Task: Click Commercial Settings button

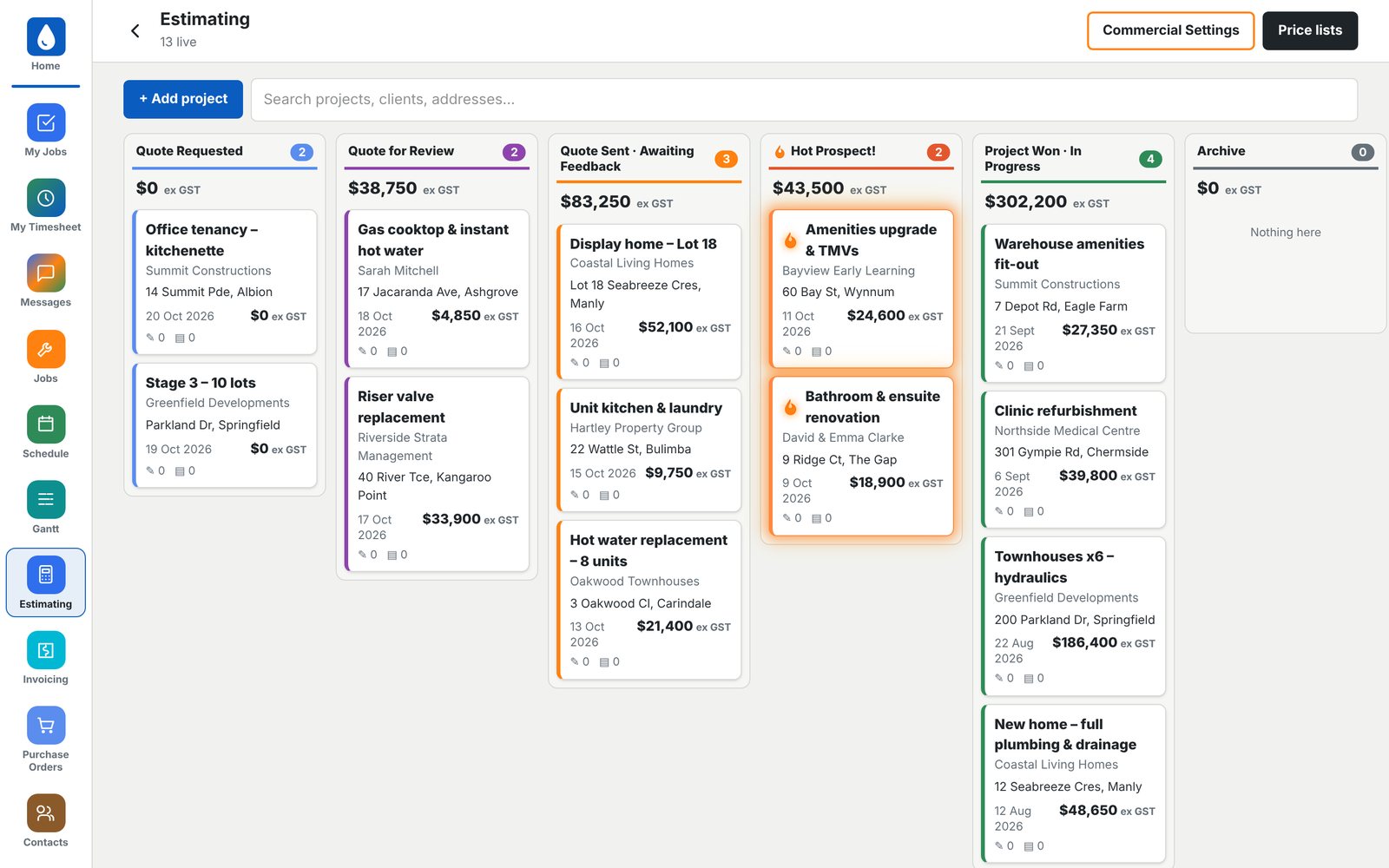Action: (x=1170, y=30)
